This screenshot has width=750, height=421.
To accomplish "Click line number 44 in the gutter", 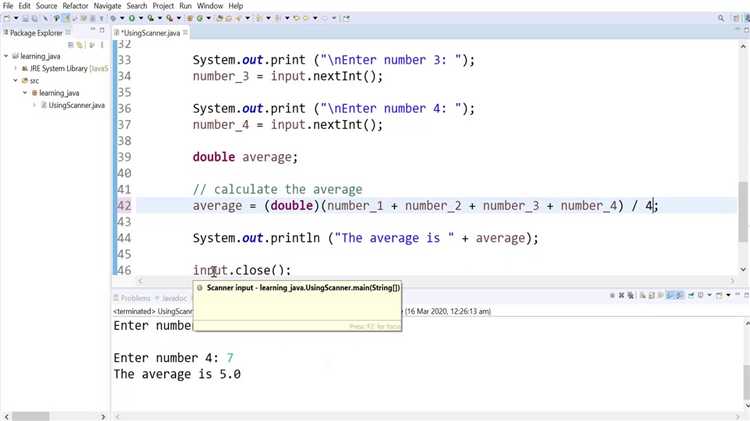I will [124, 238].
